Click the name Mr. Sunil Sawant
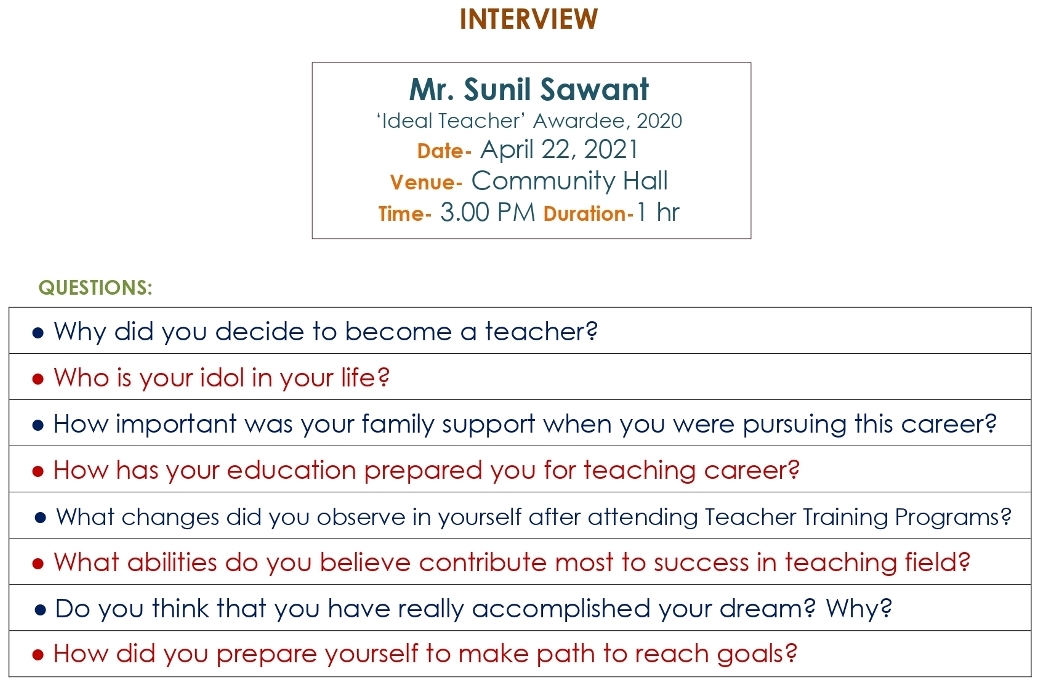Viewport: 1041px width, 686px height. click(529, 90)
